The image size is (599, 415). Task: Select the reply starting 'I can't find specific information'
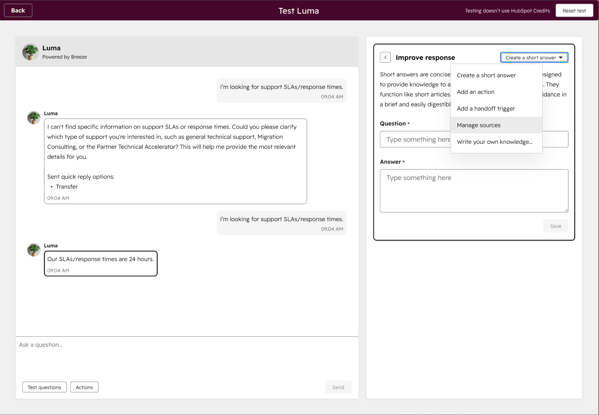(175, 161)
